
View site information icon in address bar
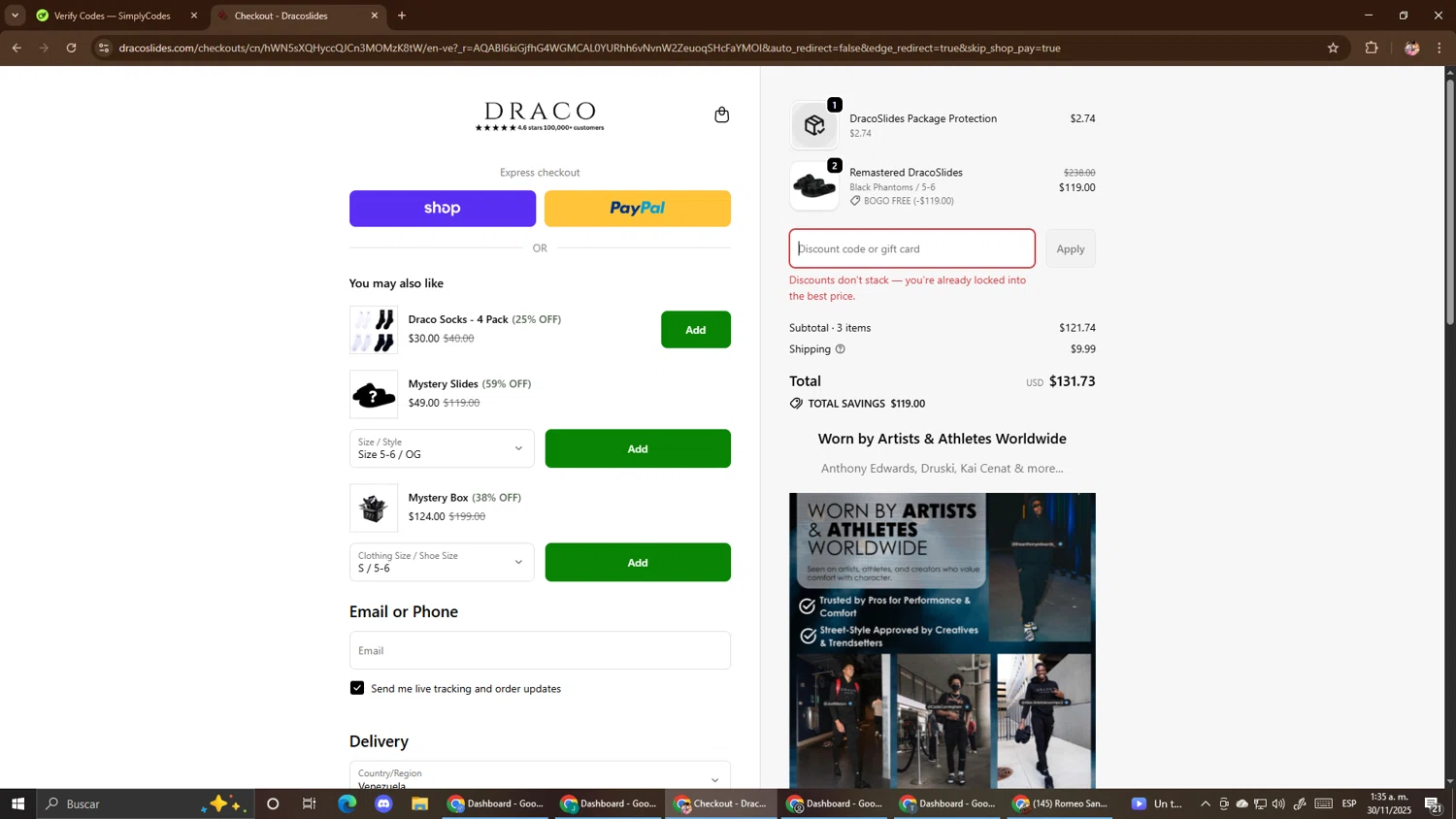[104, 48]
